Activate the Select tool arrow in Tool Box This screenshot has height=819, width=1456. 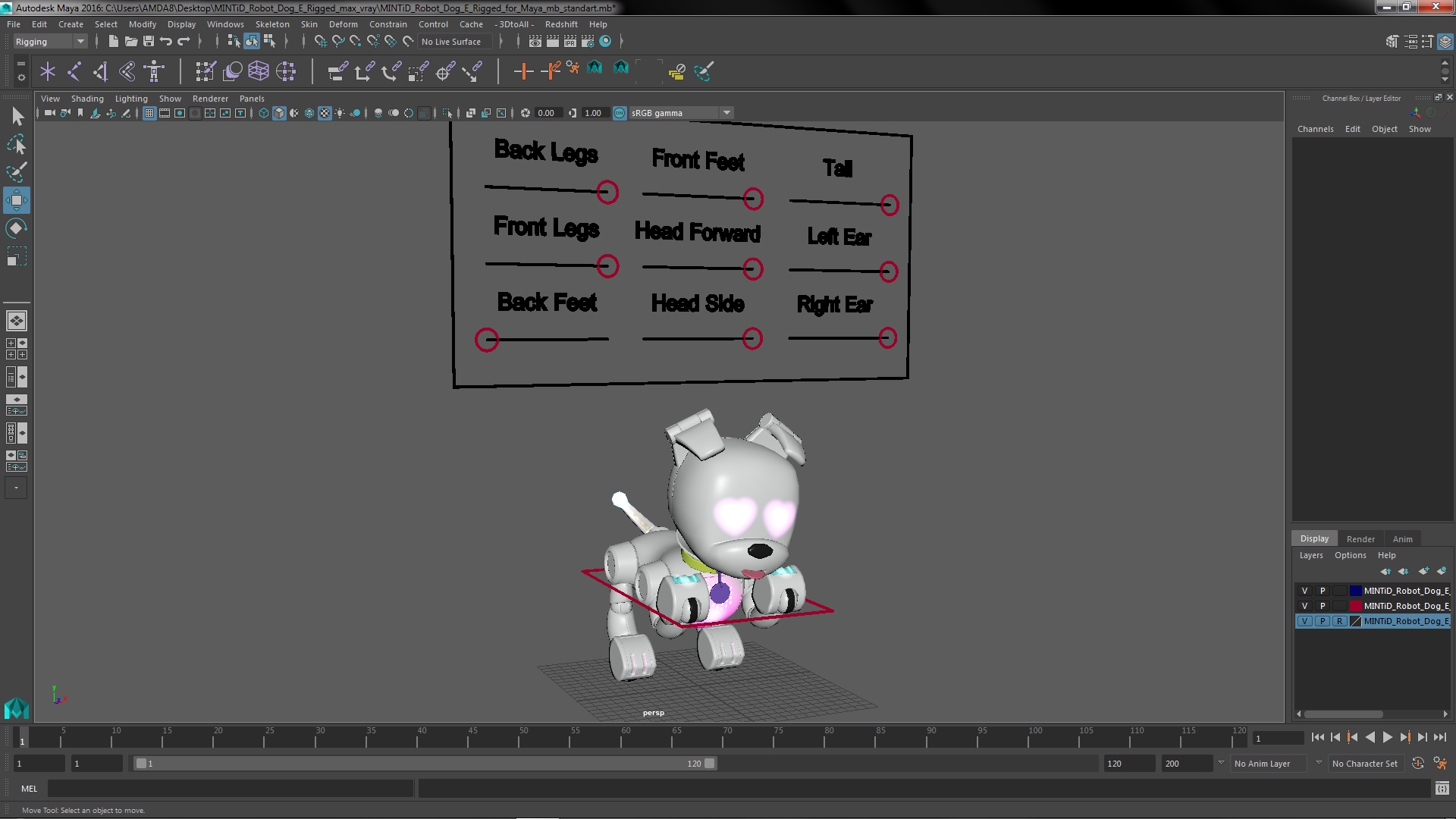pyautogui.click(x=17, y=116)
